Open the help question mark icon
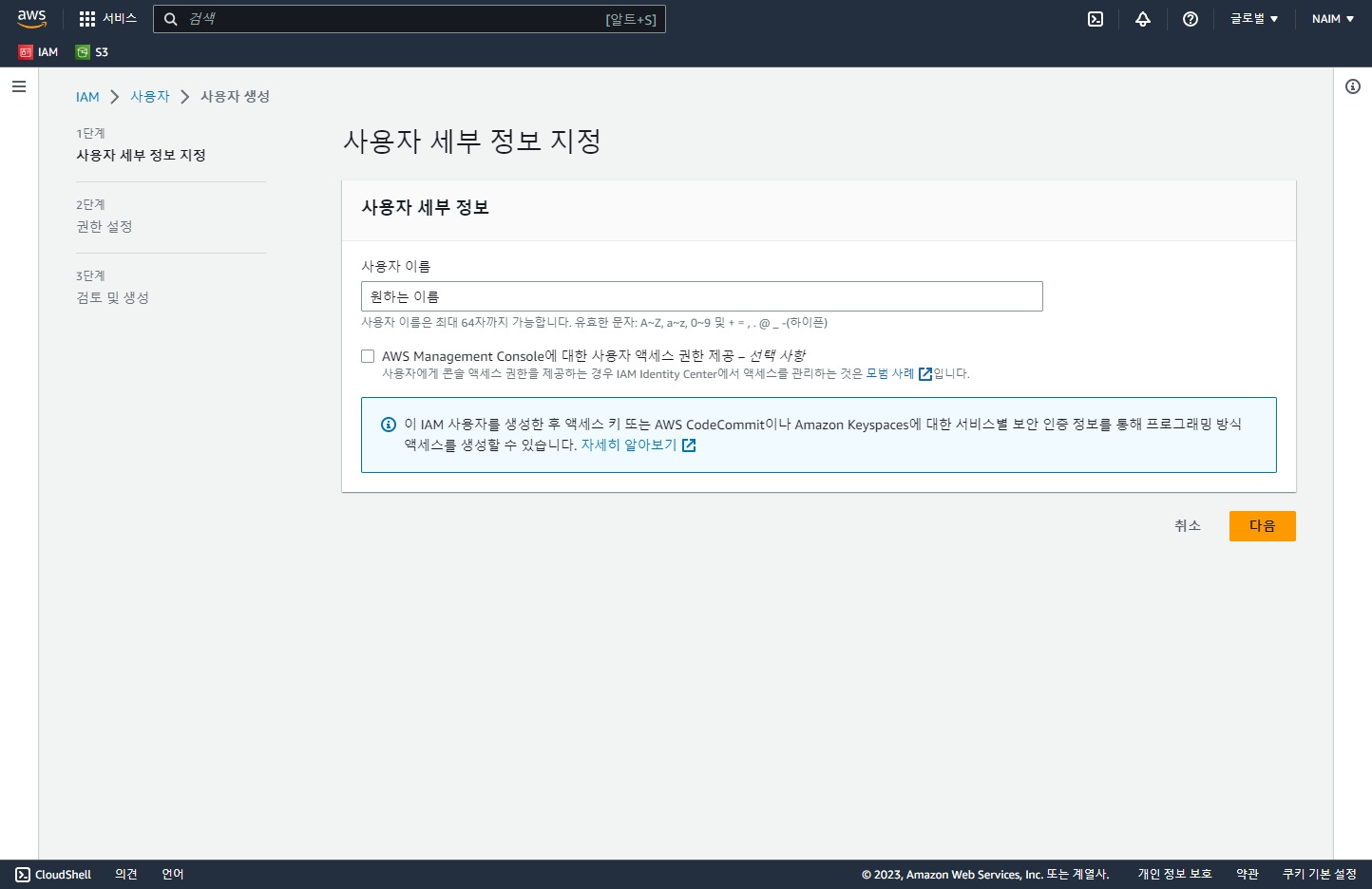The width and height of the screenshot is (1372, 889). coord(1191,19)
